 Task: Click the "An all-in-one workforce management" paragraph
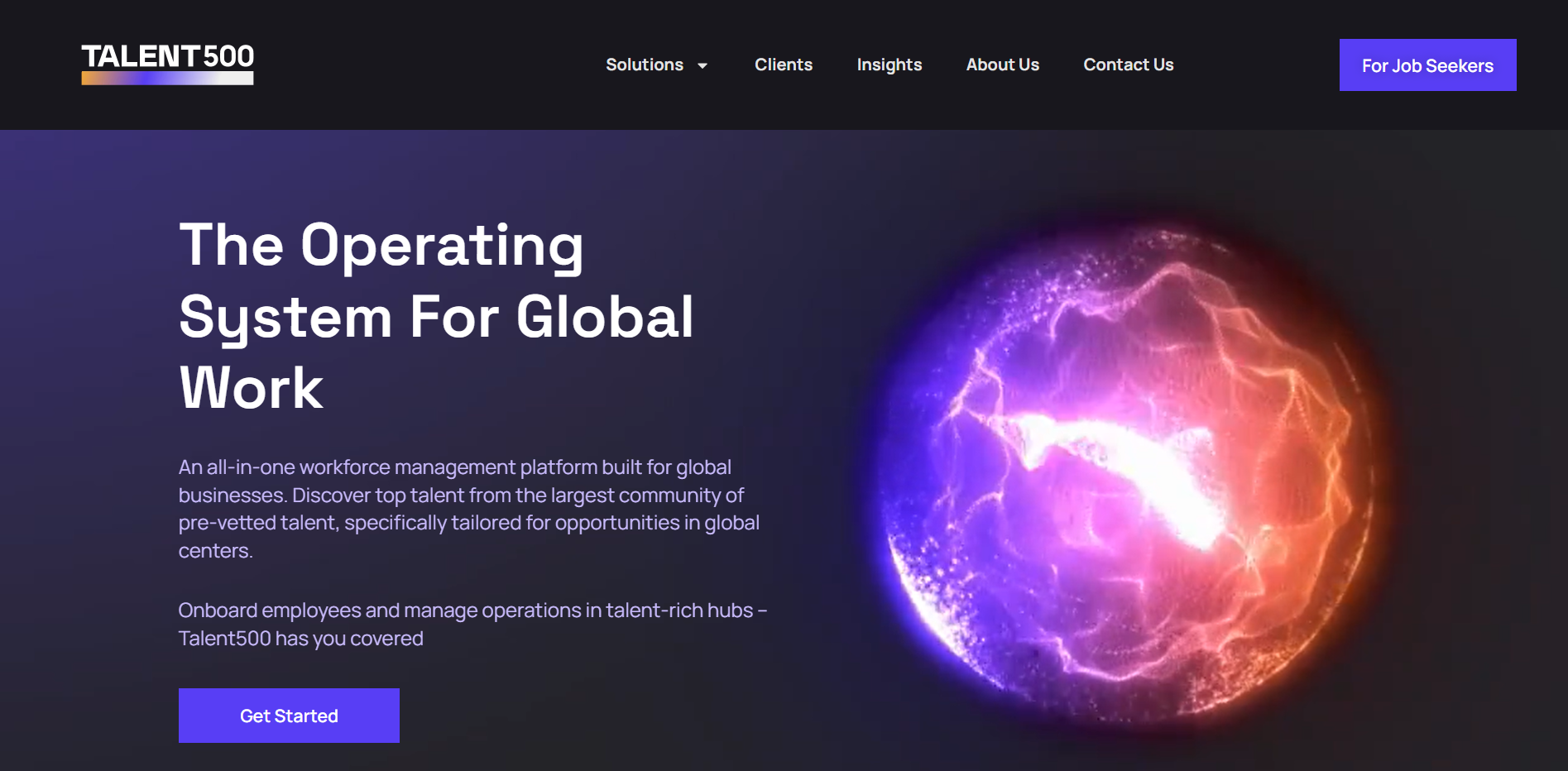click(454, 467)
